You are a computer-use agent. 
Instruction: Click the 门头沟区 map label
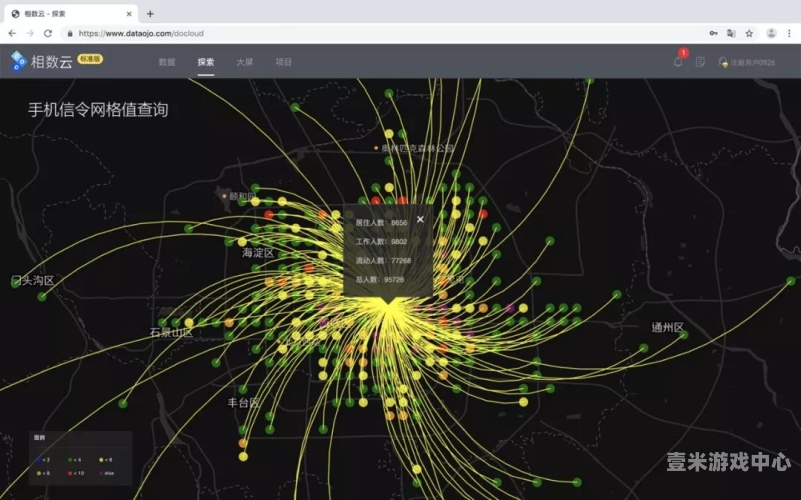point(33,280)
